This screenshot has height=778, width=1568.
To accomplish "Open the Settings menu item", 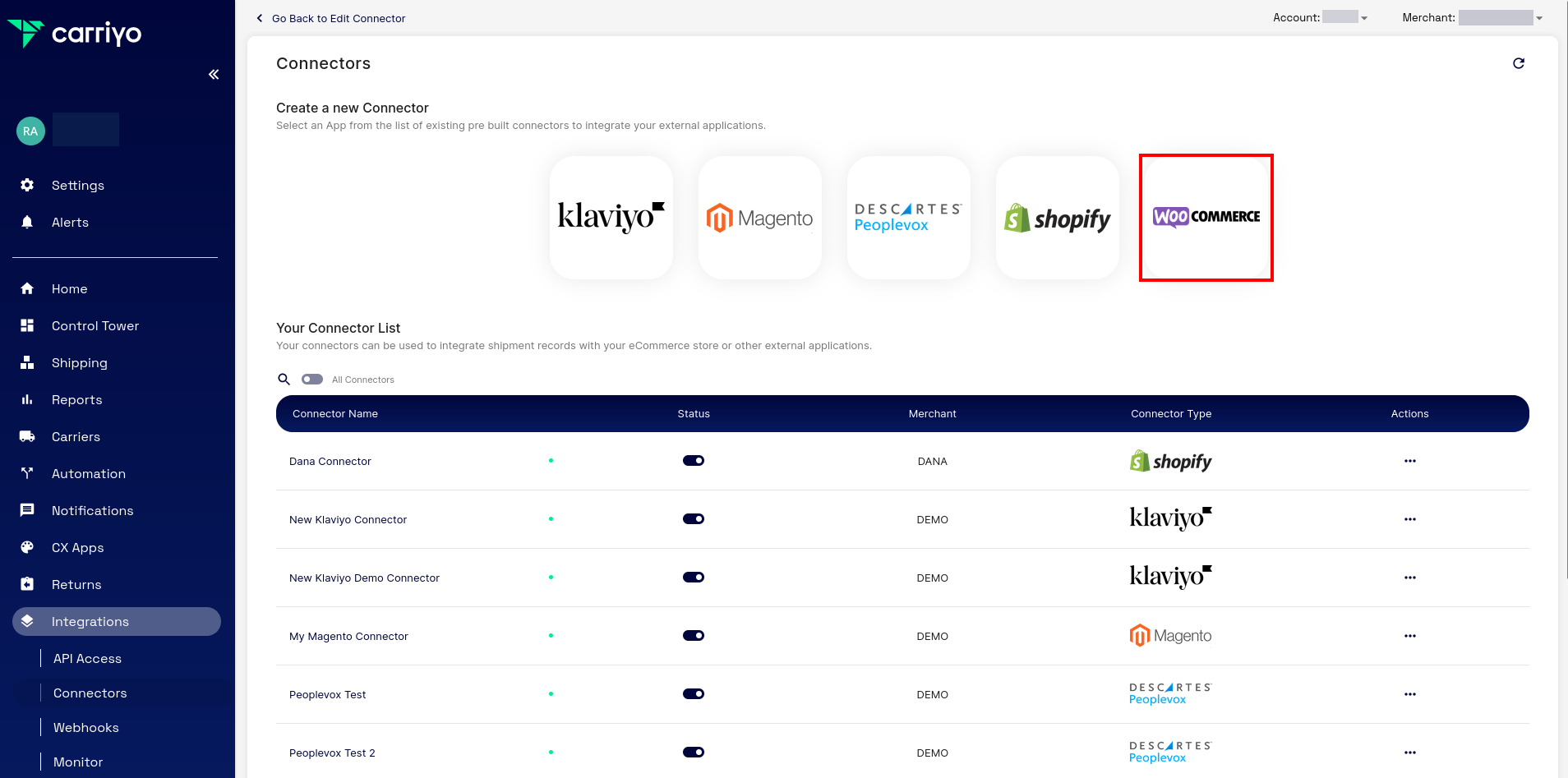I will (x=78, y=185).
